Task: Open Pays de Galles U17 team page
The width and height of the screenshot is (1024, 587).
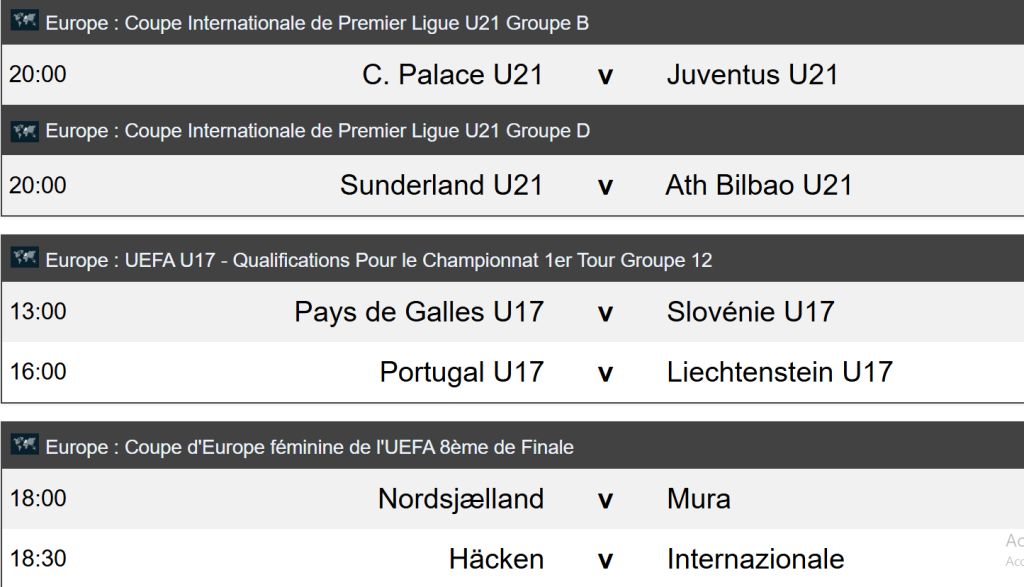Action: (419, 312)
